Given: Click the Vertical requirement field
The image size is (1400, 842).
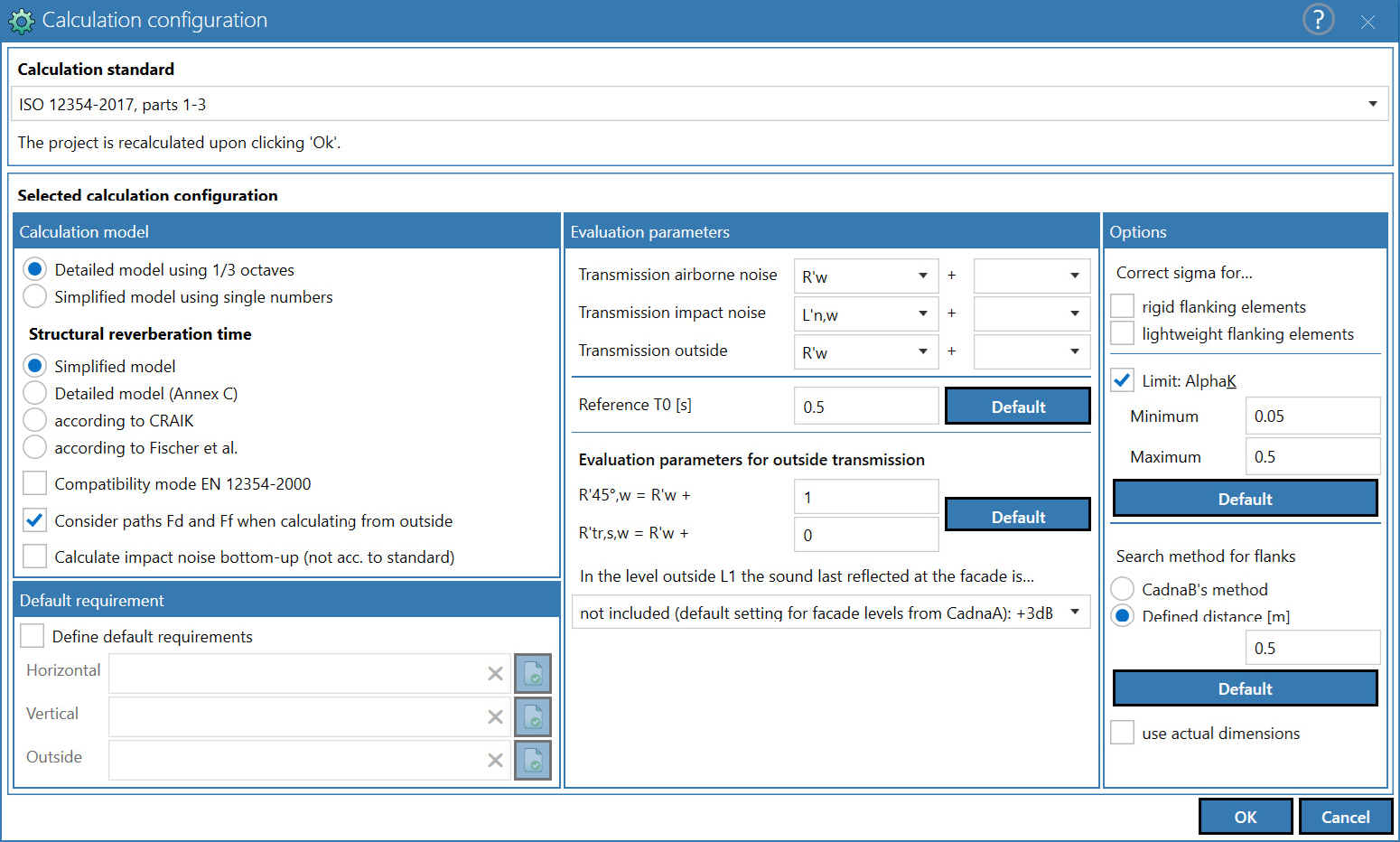Looking at the screenshot, I should [x=309, y=716].
